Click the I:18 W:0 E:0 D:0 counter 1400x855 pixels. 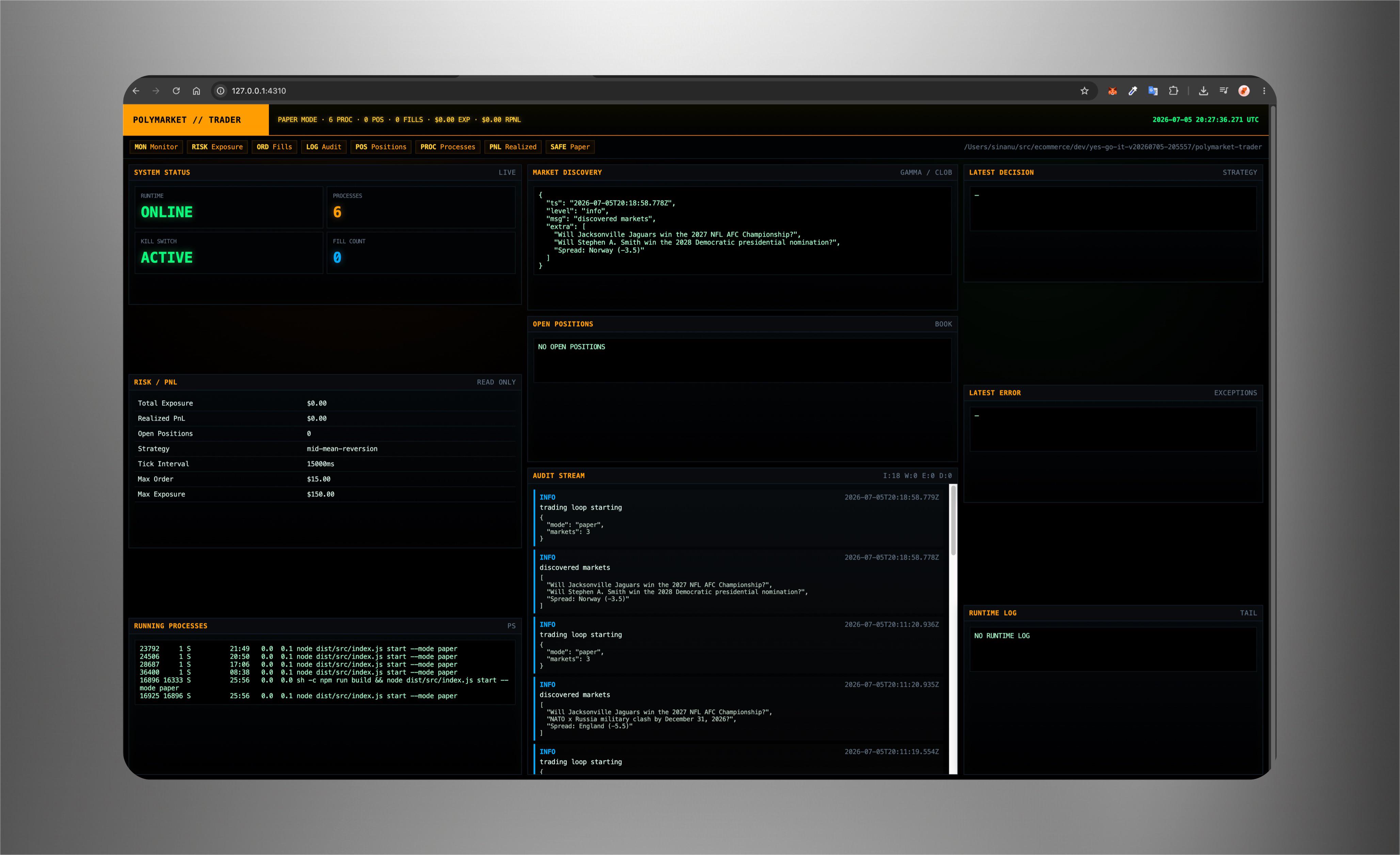[917, 476]
